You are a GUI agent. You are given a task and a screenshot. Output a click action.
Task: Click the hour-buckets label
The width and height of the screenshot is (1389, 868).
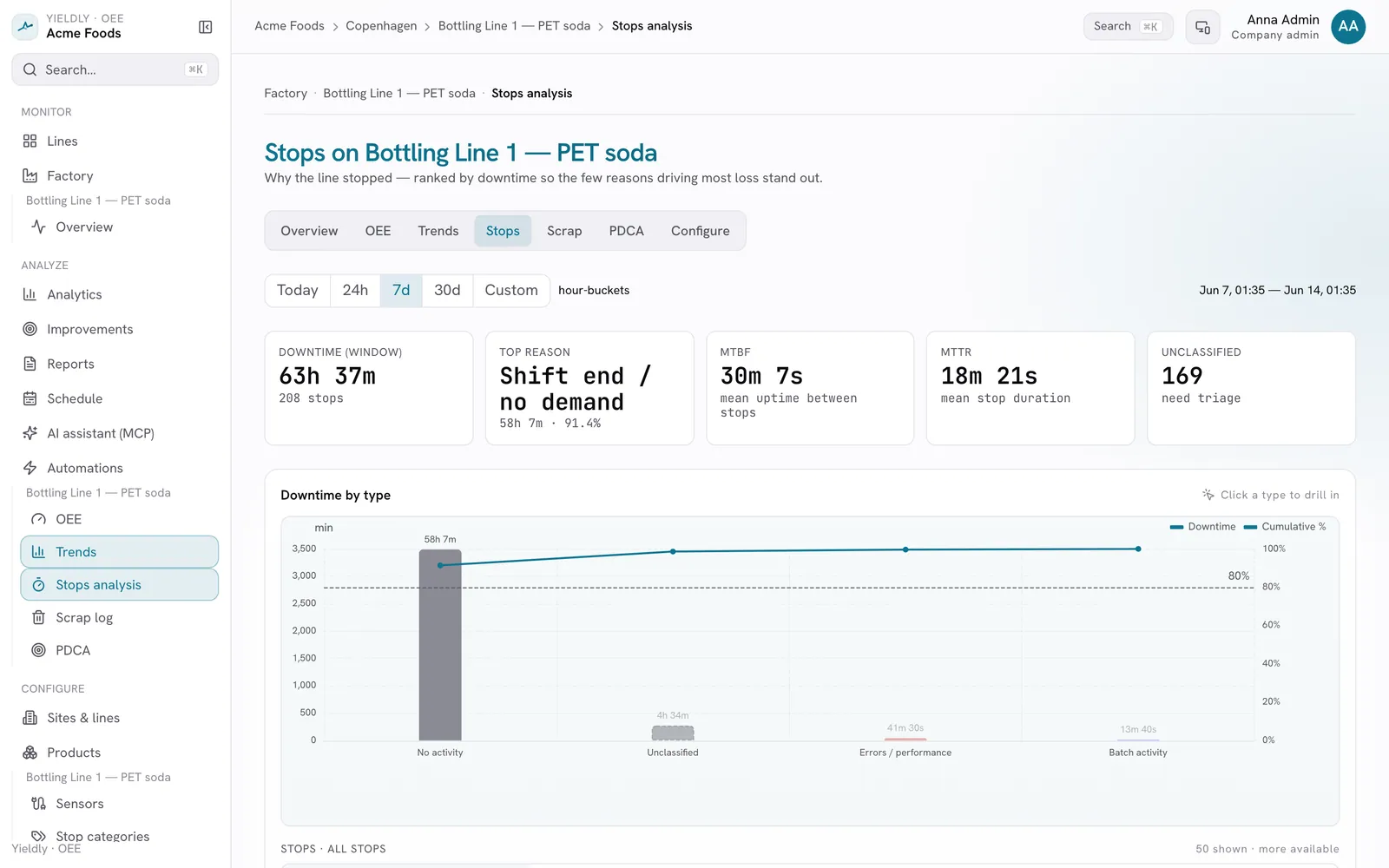pos(594,291)
